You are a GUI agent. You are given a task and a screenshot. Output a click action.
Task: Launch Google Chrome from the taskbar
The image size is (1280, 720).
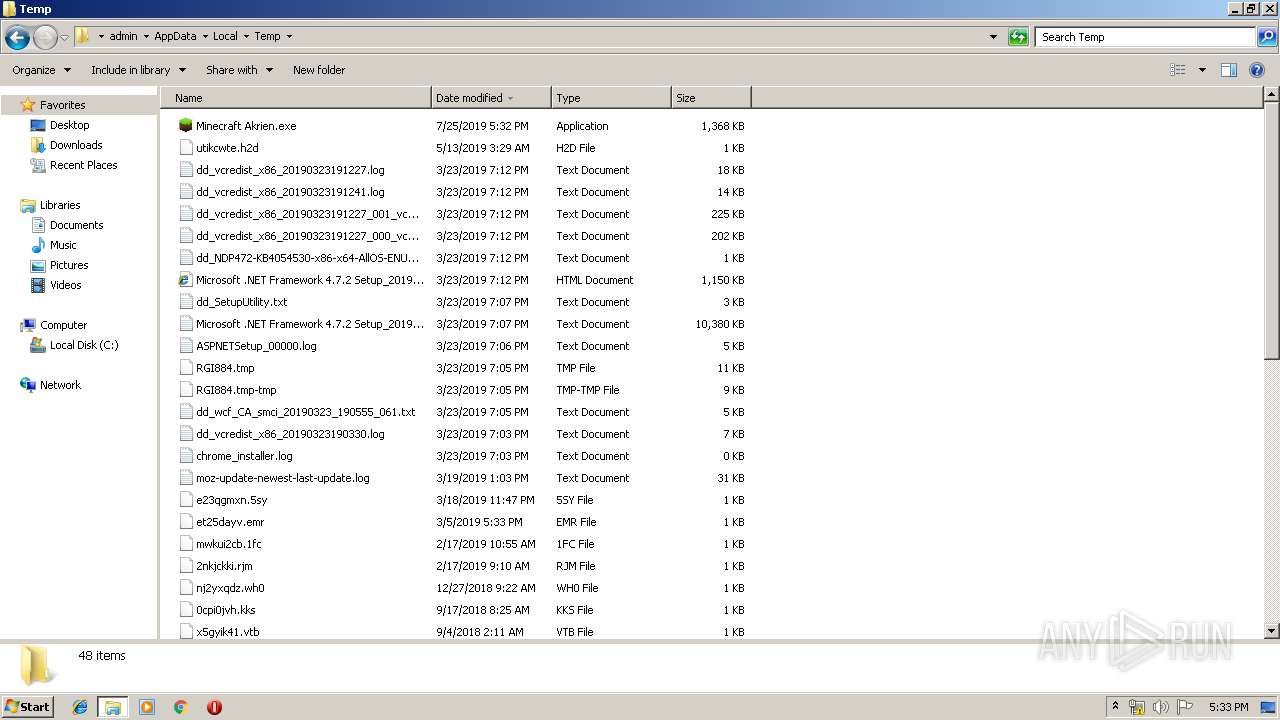(x=181, y=707)
